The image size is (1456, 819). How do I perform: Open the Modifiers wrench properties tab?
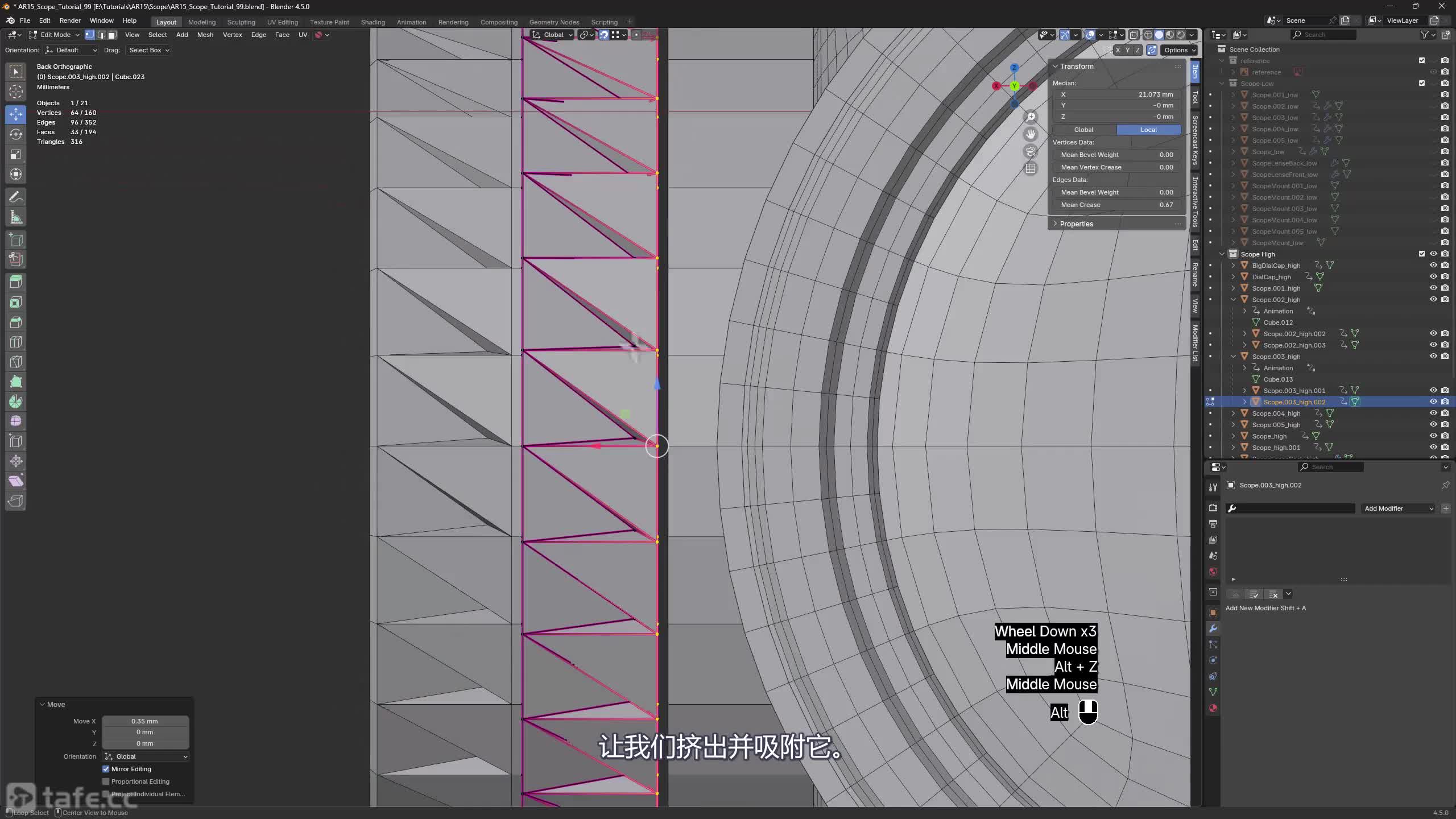[x=1213, y=628]
